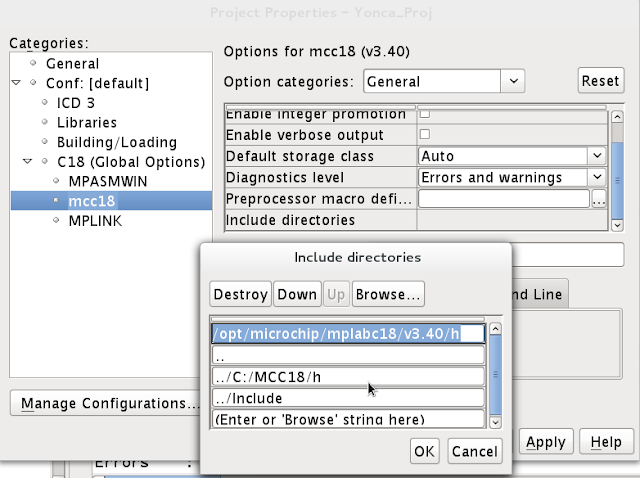640x478 pixels.
Task: Collapse the Conf: [default] tree node
Action: click(17, 83)
